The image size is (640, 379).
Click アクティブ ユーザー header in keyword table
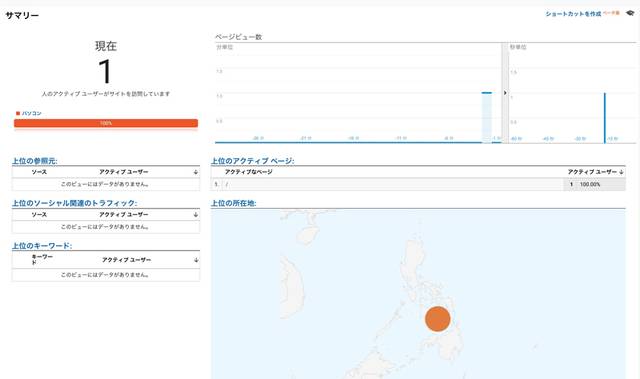127,260
